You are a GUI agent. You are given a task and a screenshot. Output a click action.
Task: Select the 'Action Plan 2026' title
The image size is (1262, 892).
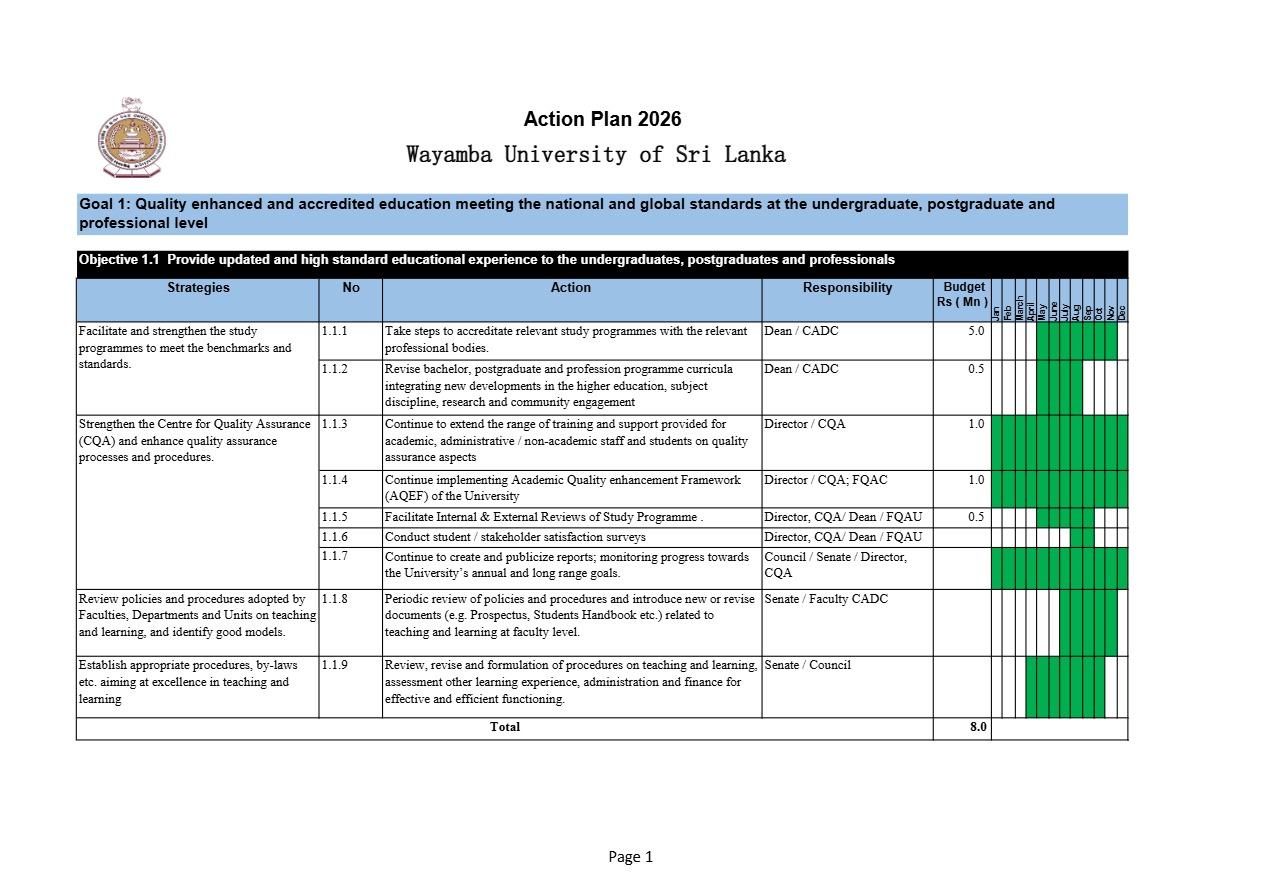(x=602, y=120)
